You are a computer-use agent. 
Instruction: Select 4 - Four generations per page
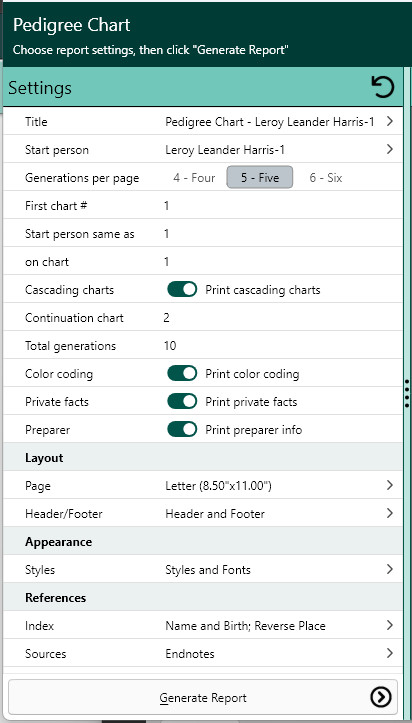194,178
